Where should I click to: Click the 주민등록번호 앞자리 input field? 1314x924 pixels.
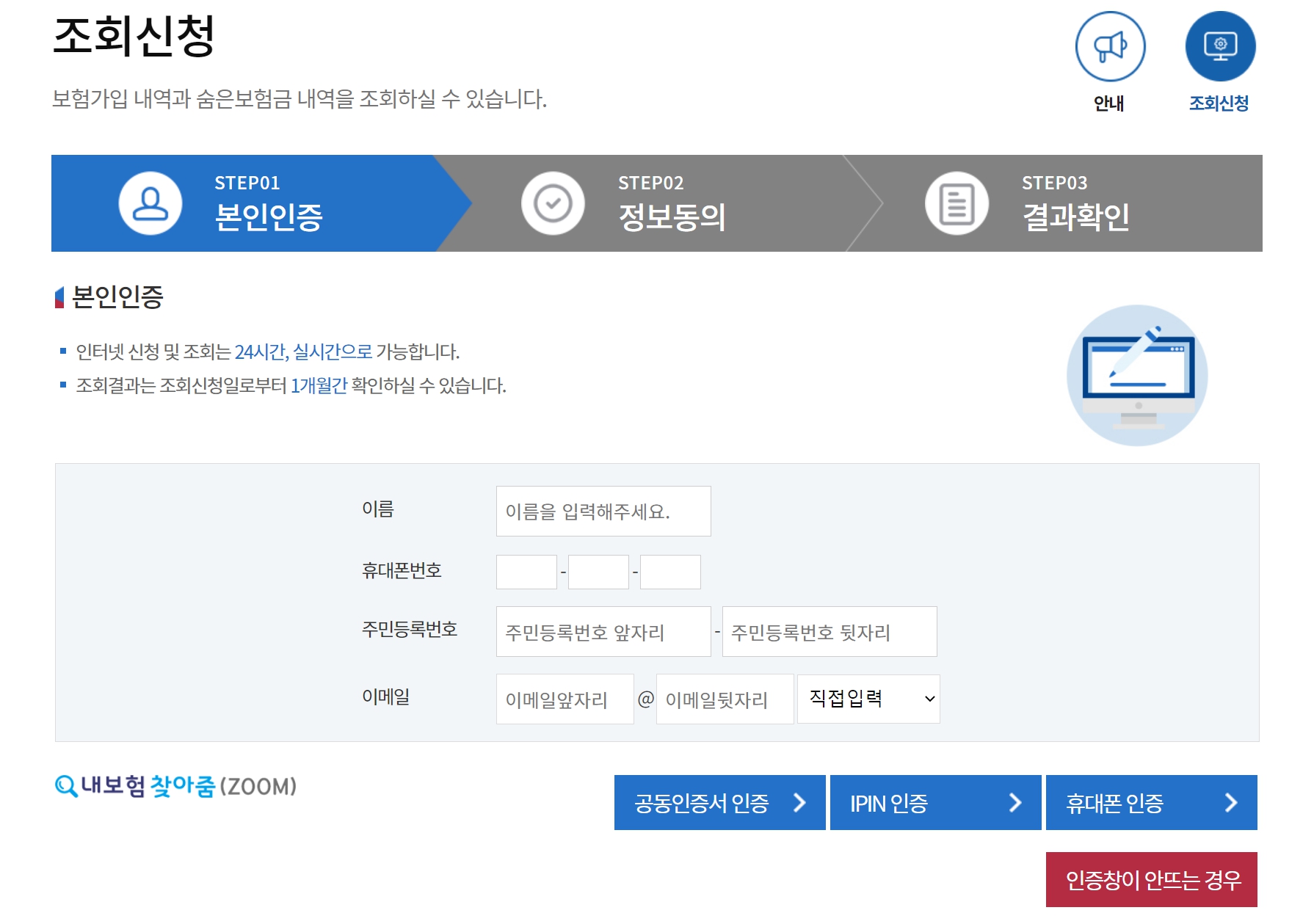(x=603, y=631)
